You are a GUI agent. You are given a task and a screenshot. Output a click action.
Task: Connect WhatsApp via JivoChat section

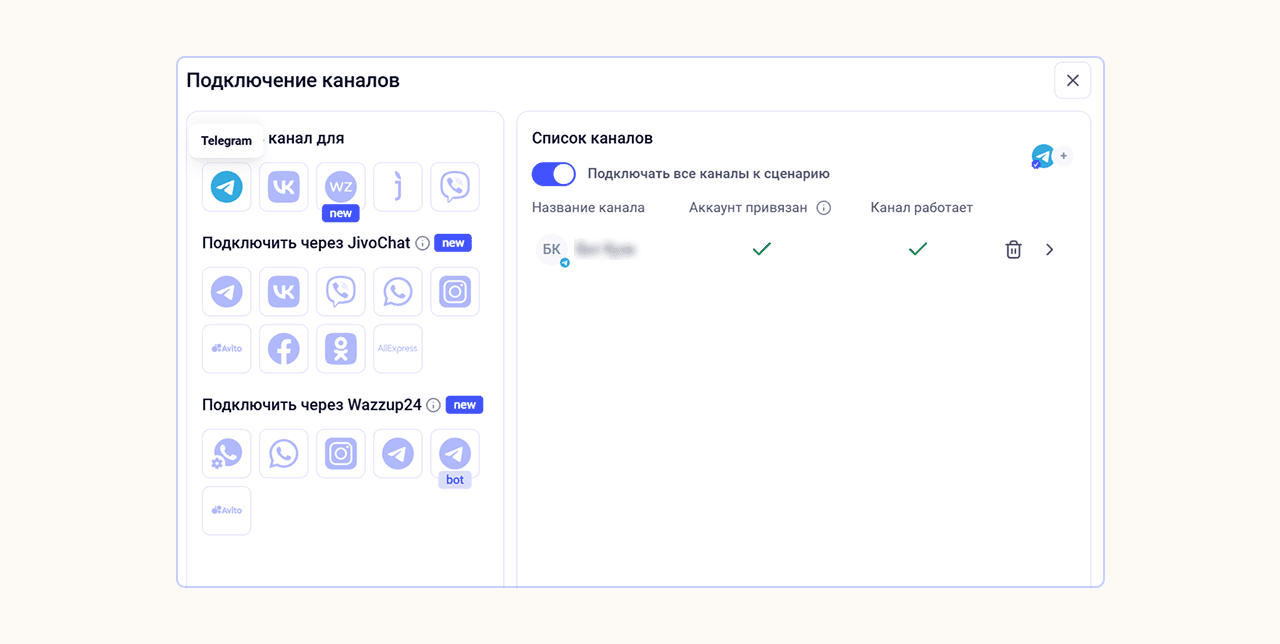[x=398, y=292]
